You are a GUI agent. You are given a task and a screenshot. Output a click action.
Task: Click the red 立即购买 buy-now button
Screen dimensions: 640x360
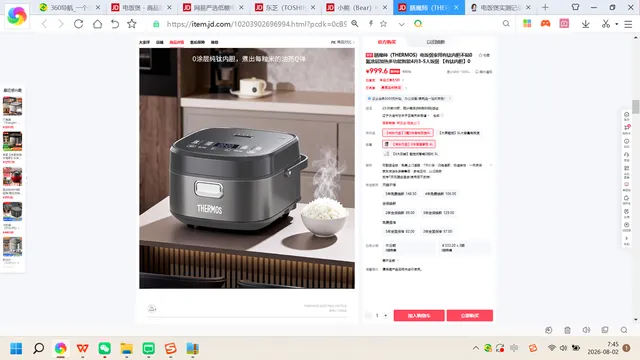pos(470,316)
